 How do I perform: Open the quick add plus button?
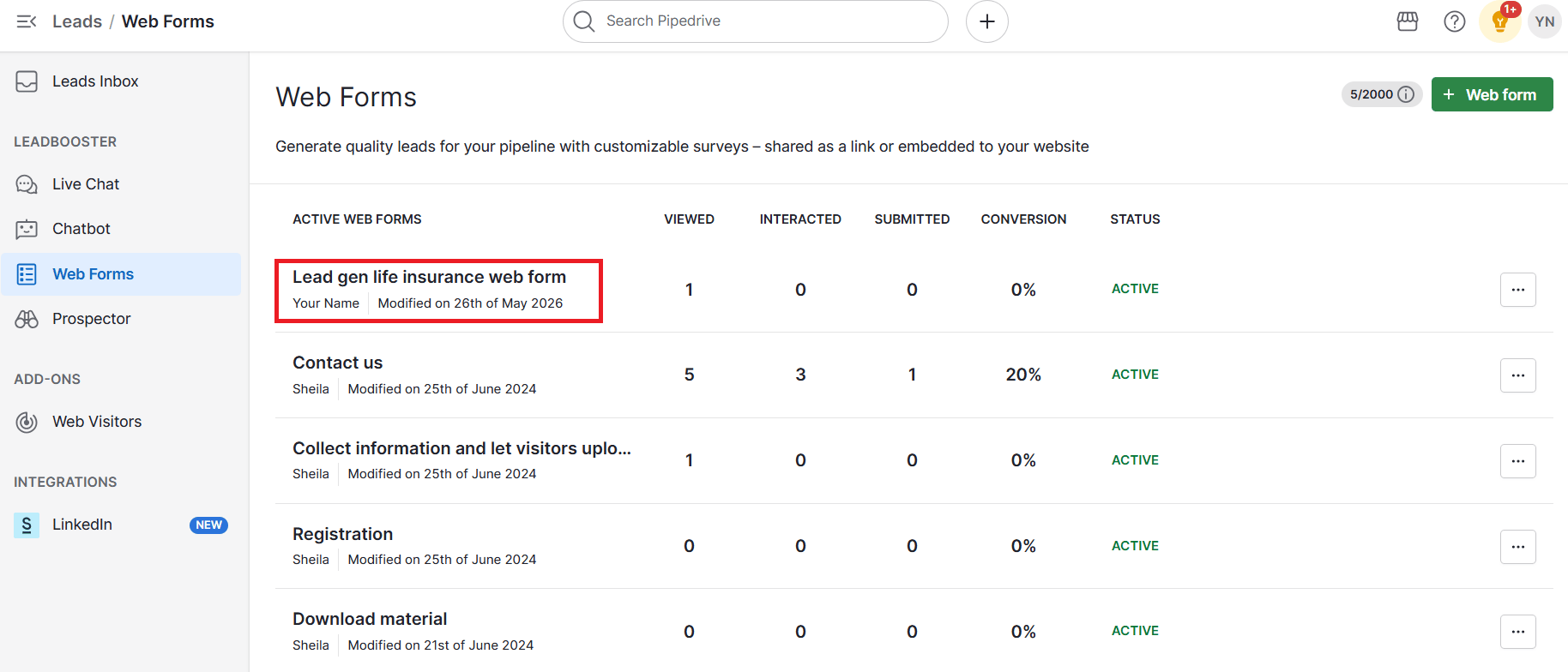point(987,21)
